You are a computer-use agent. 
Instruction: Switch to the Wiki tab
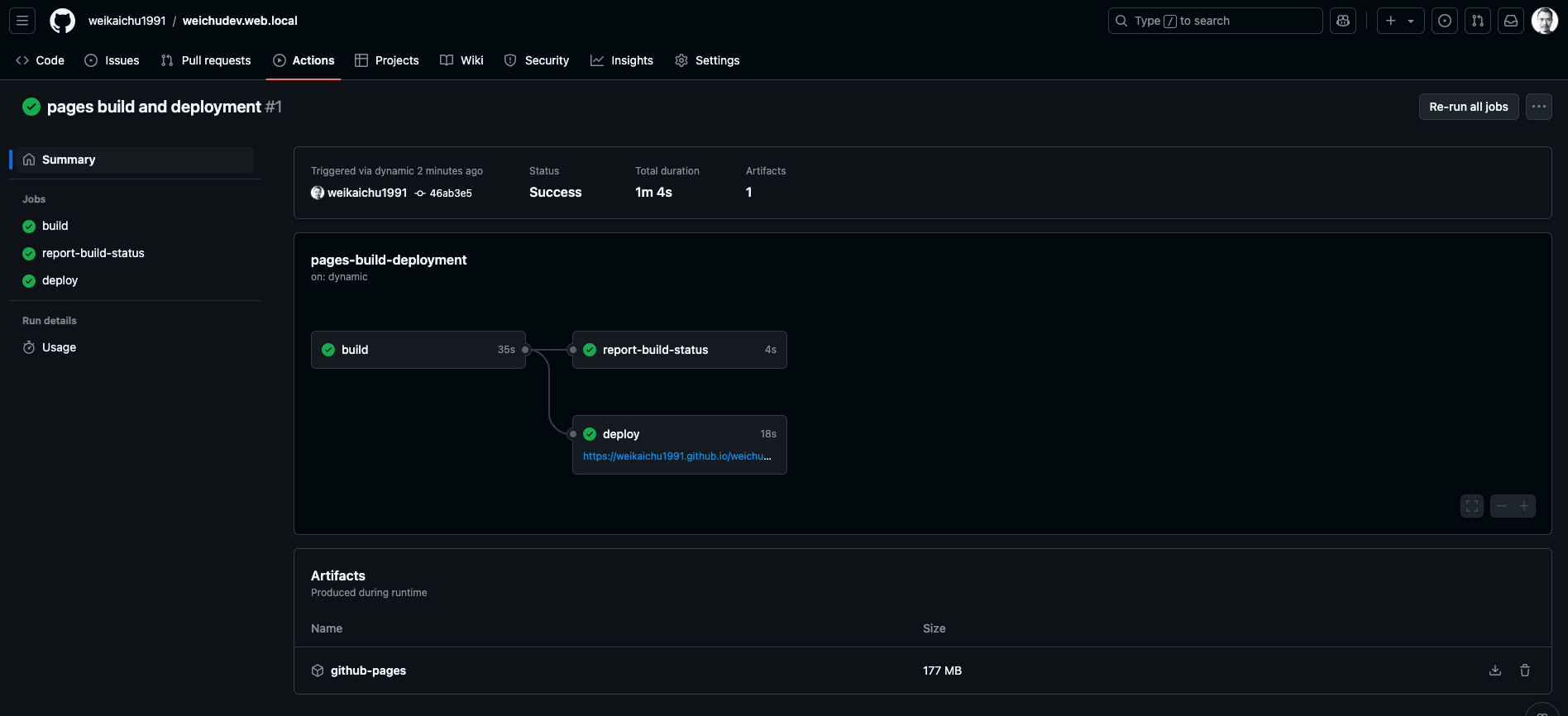tap(462, 60)
